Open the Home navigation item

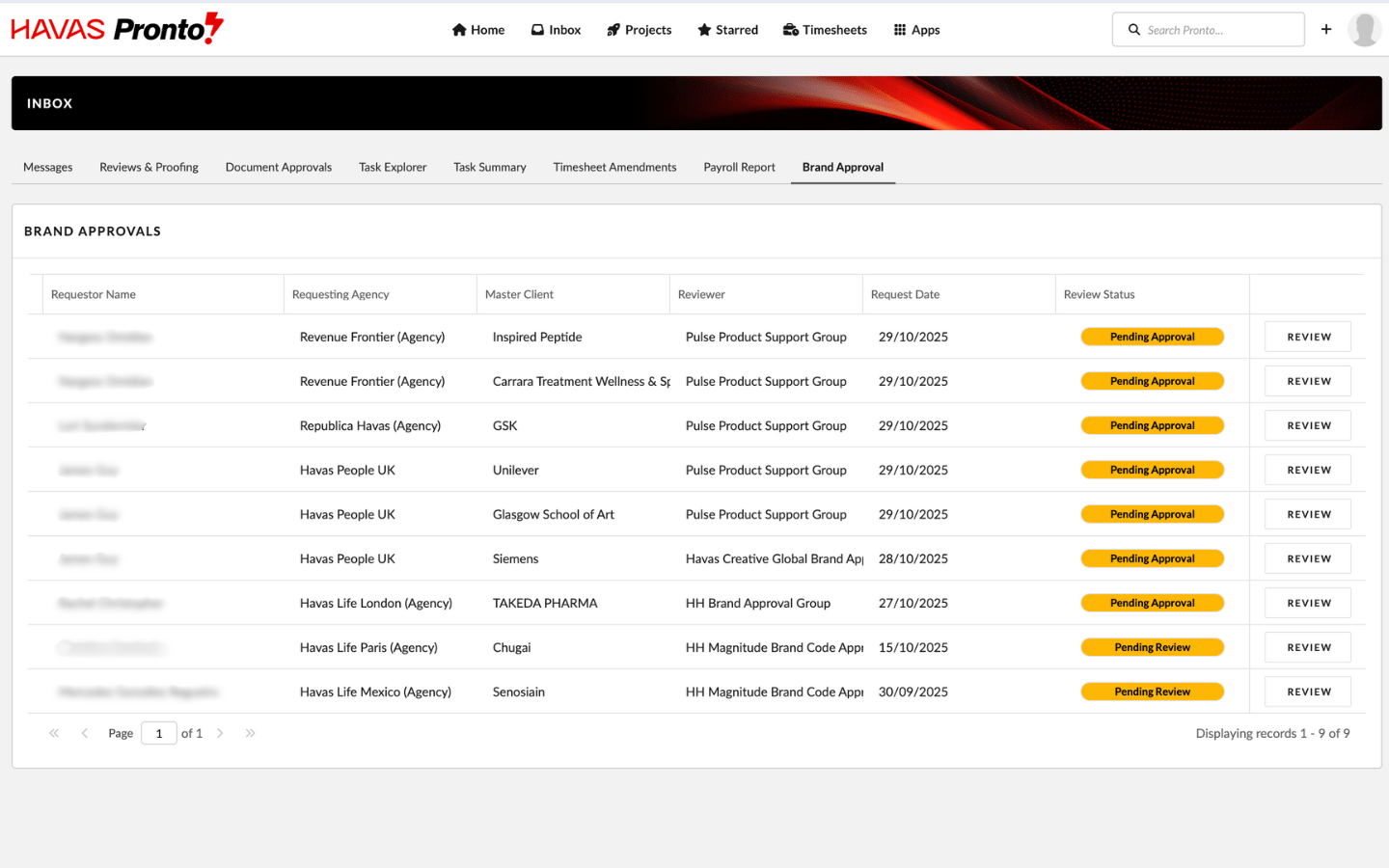pos(478,30)
